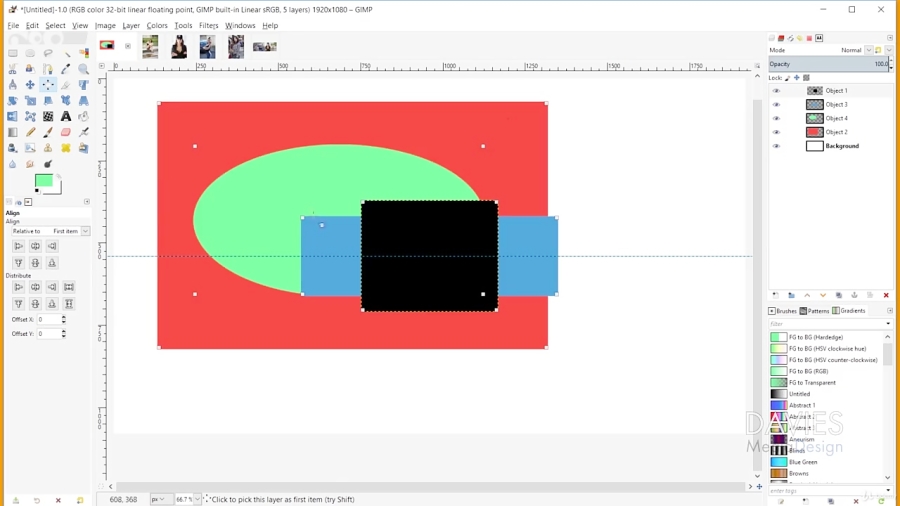Image resolution: width=900 pixels, height=506 pixels.
Task: Select the Alignment tool
Action: 48,85
